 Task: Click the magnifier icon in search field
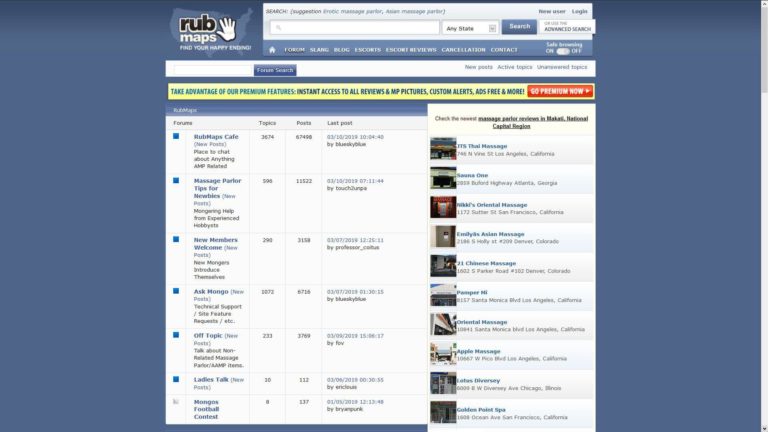click(278, 28)
